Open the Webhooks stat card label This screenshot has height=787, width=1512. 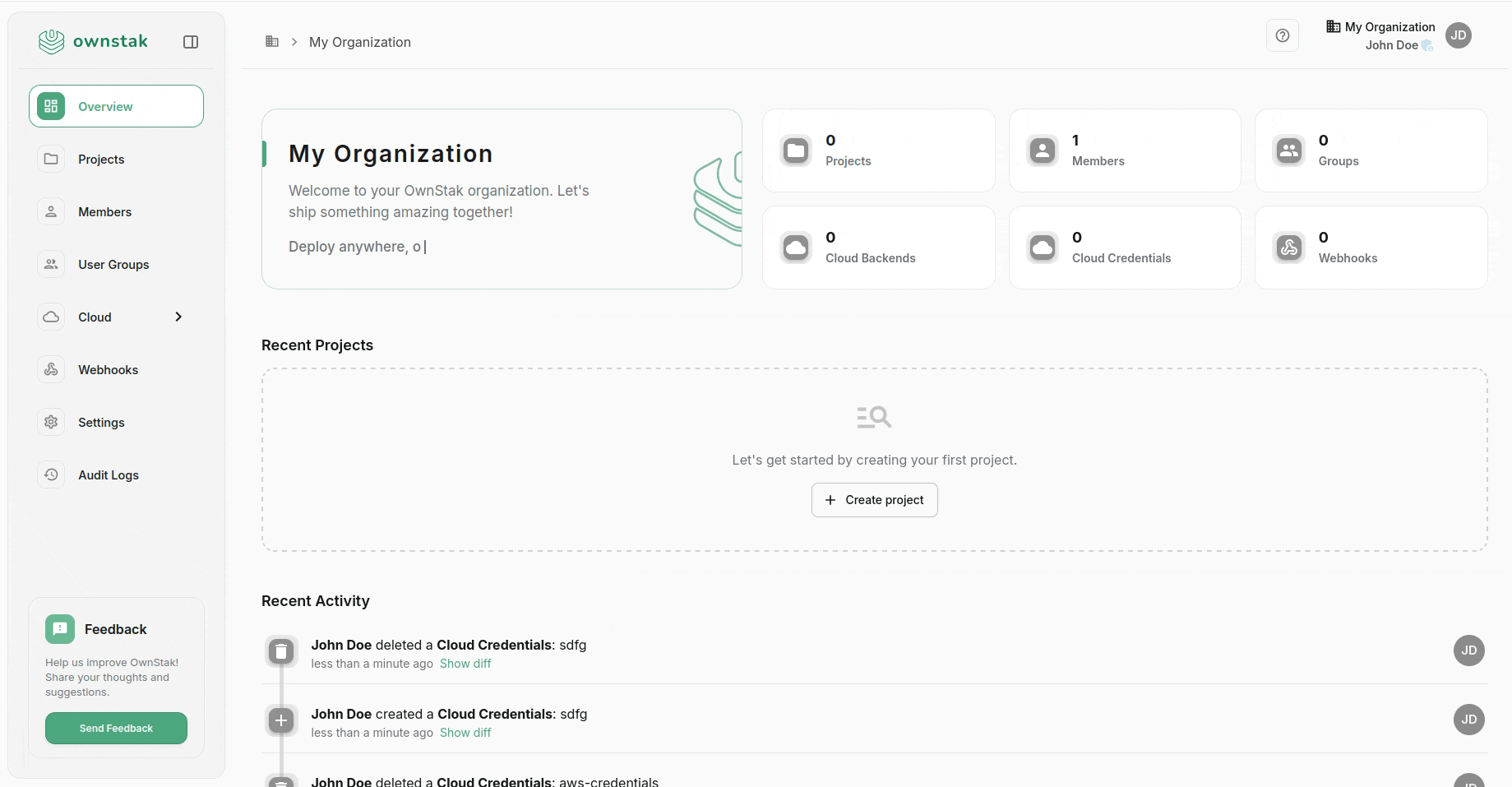(1348, 258)
